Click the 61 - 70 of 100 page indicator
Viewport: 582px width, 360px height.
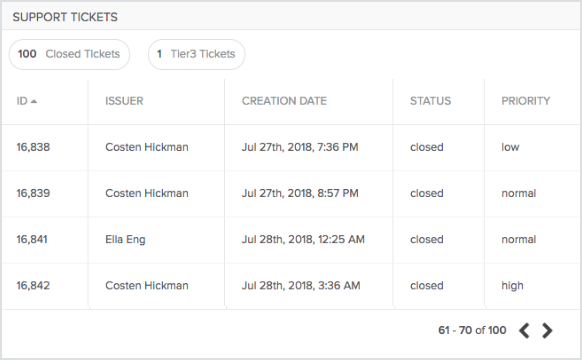coord(472,330)
